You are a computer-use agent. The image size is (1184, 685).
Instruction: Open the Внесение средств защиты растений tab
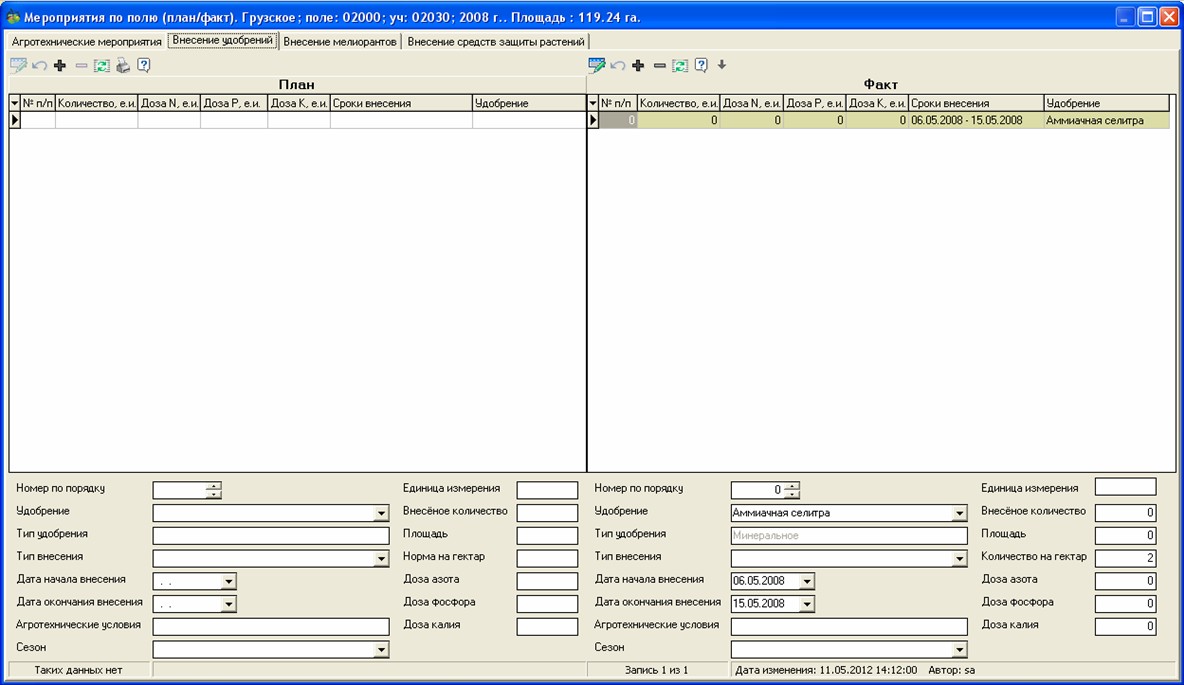pos(496,42)
